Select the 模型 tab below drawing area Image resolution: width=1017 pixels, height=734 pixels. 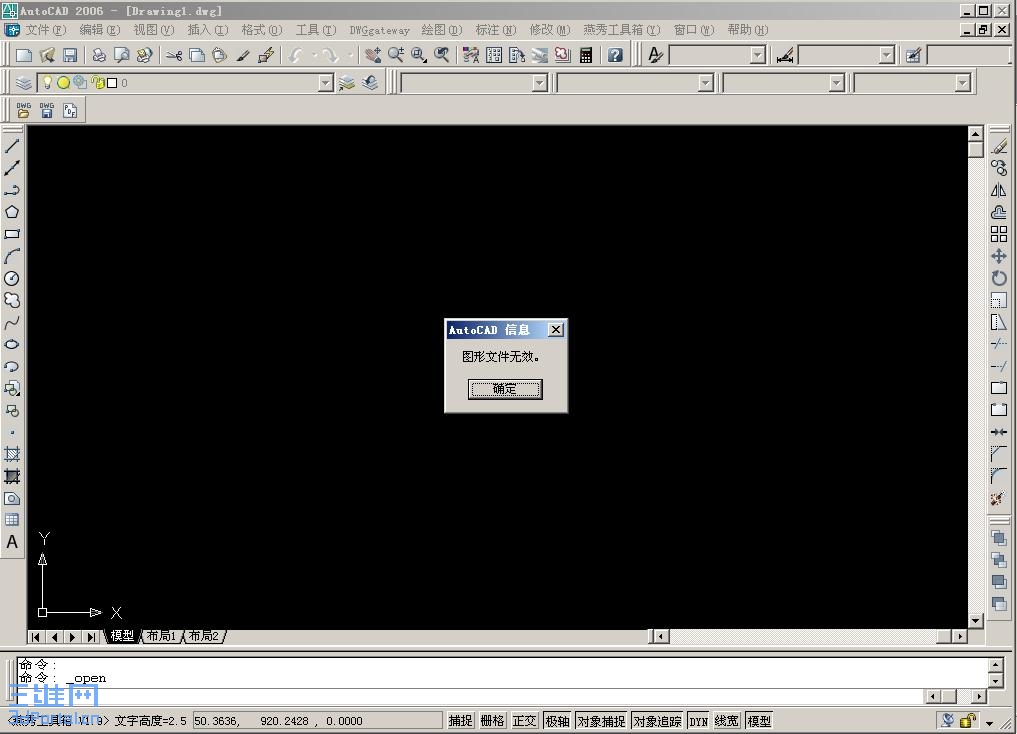pos(122,636)
